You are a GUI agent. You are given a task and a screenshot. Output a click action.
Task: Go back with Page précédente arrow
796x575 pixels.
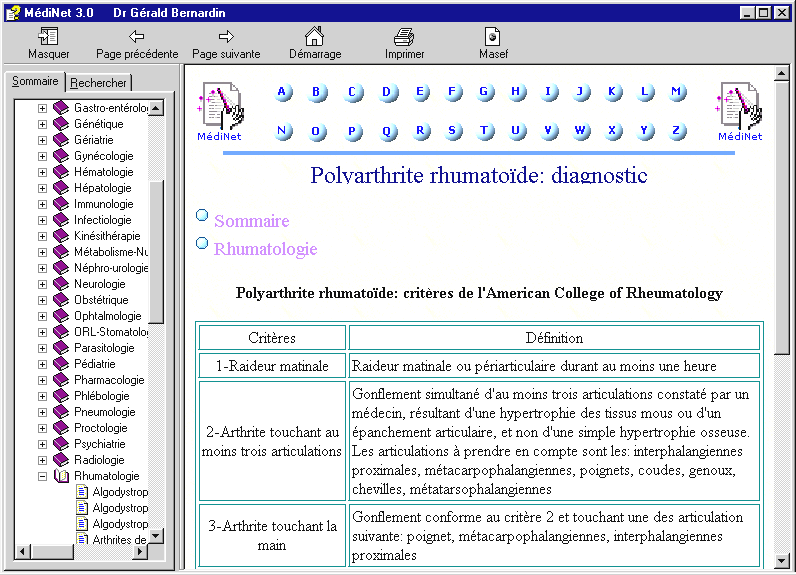click(137, 36)
